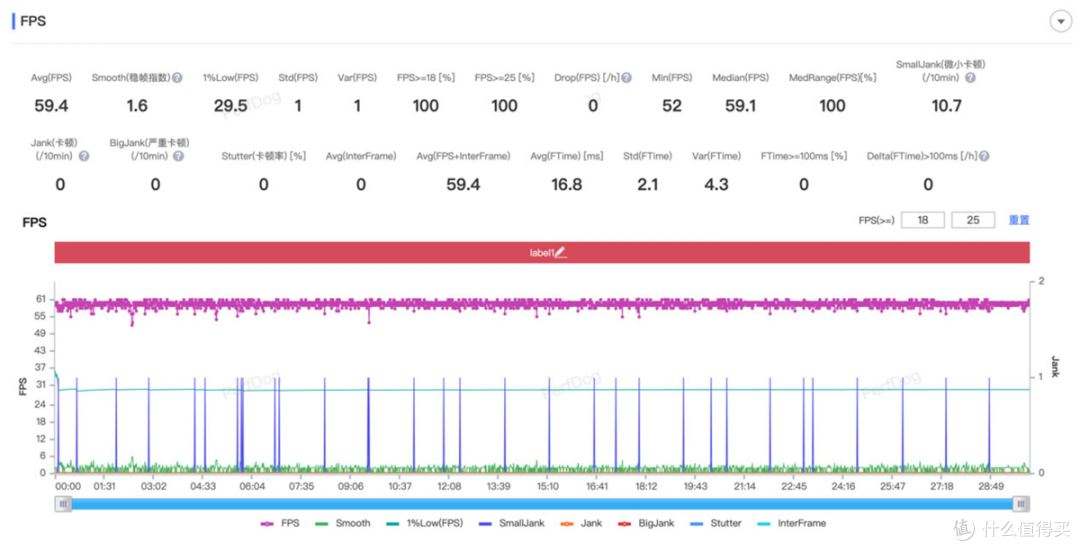Image resolution: width=1080 pixels, height=551 pixels.
Task: Click the Median(FPS) value 59.1
Action: coord(740,106)
